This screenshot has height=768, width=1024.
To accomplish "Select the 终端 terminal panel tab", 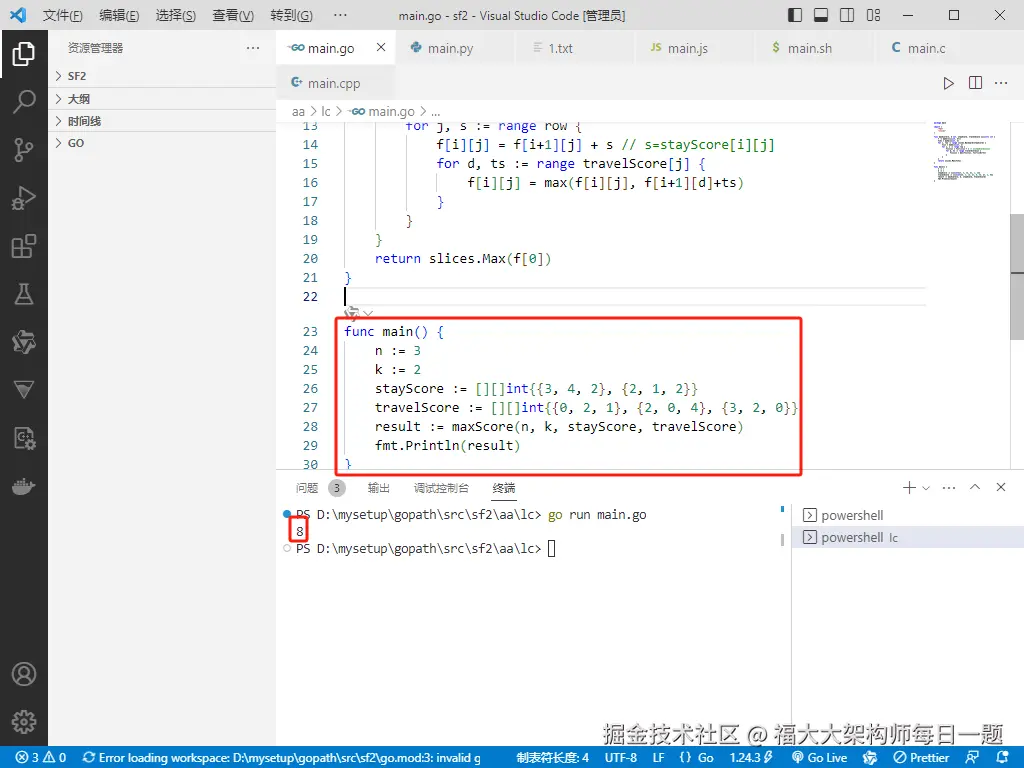I will (504, 488).
